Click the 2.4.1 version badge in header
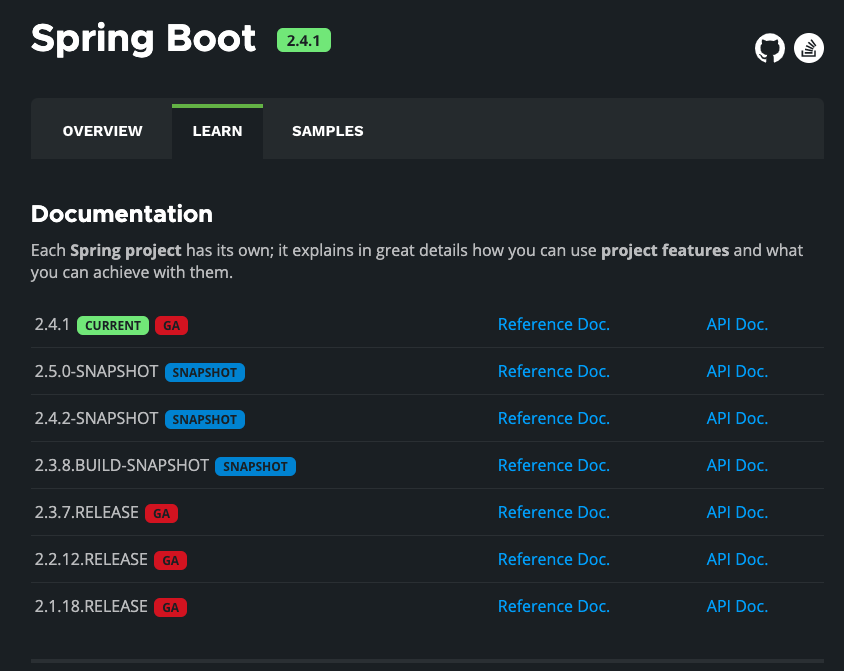This screenshot has width=844, height=671. coord(304,40)
